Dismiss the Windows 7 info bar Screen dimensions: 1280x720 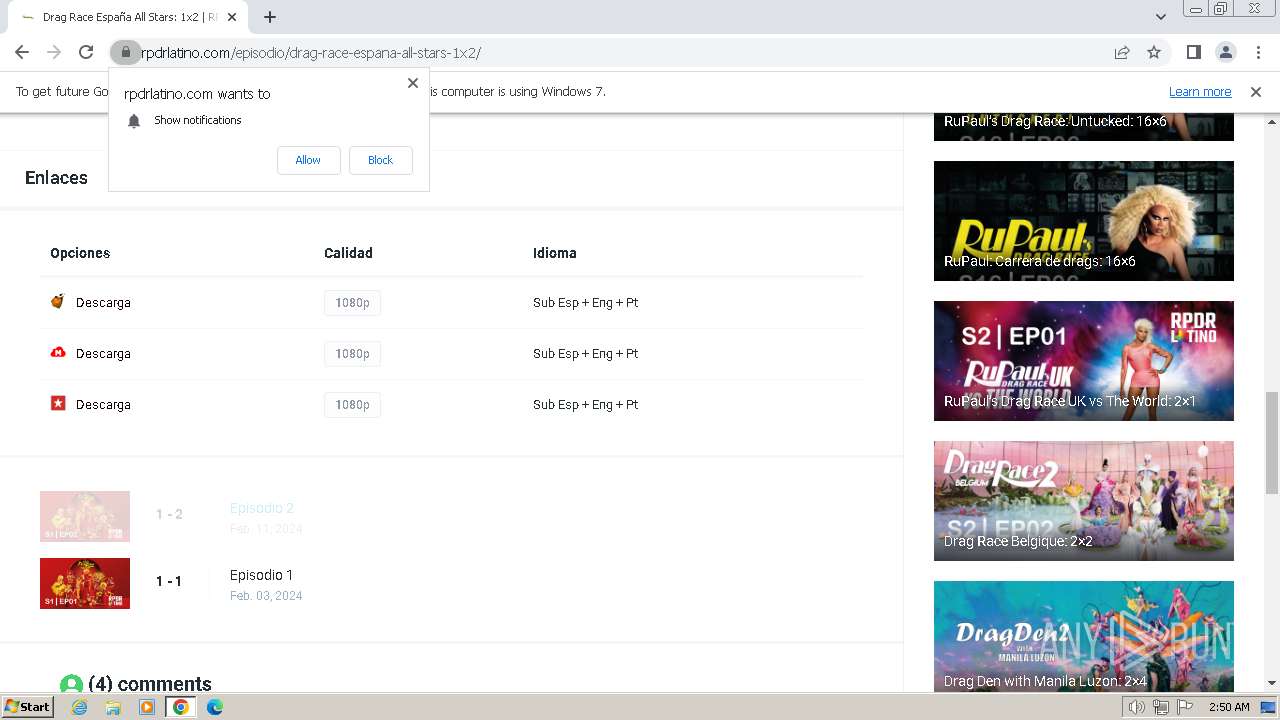(x=1256, y=91)
